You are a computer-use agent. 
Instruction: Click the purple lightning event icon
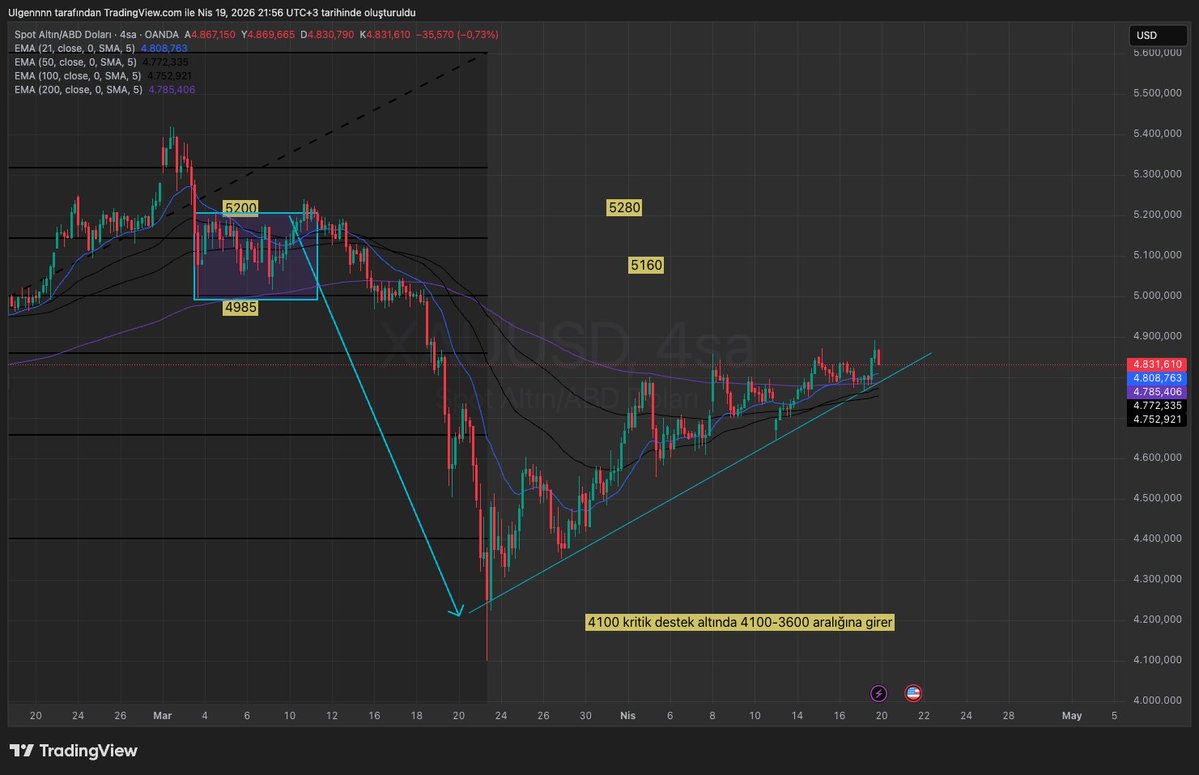[x=879, y=693]
